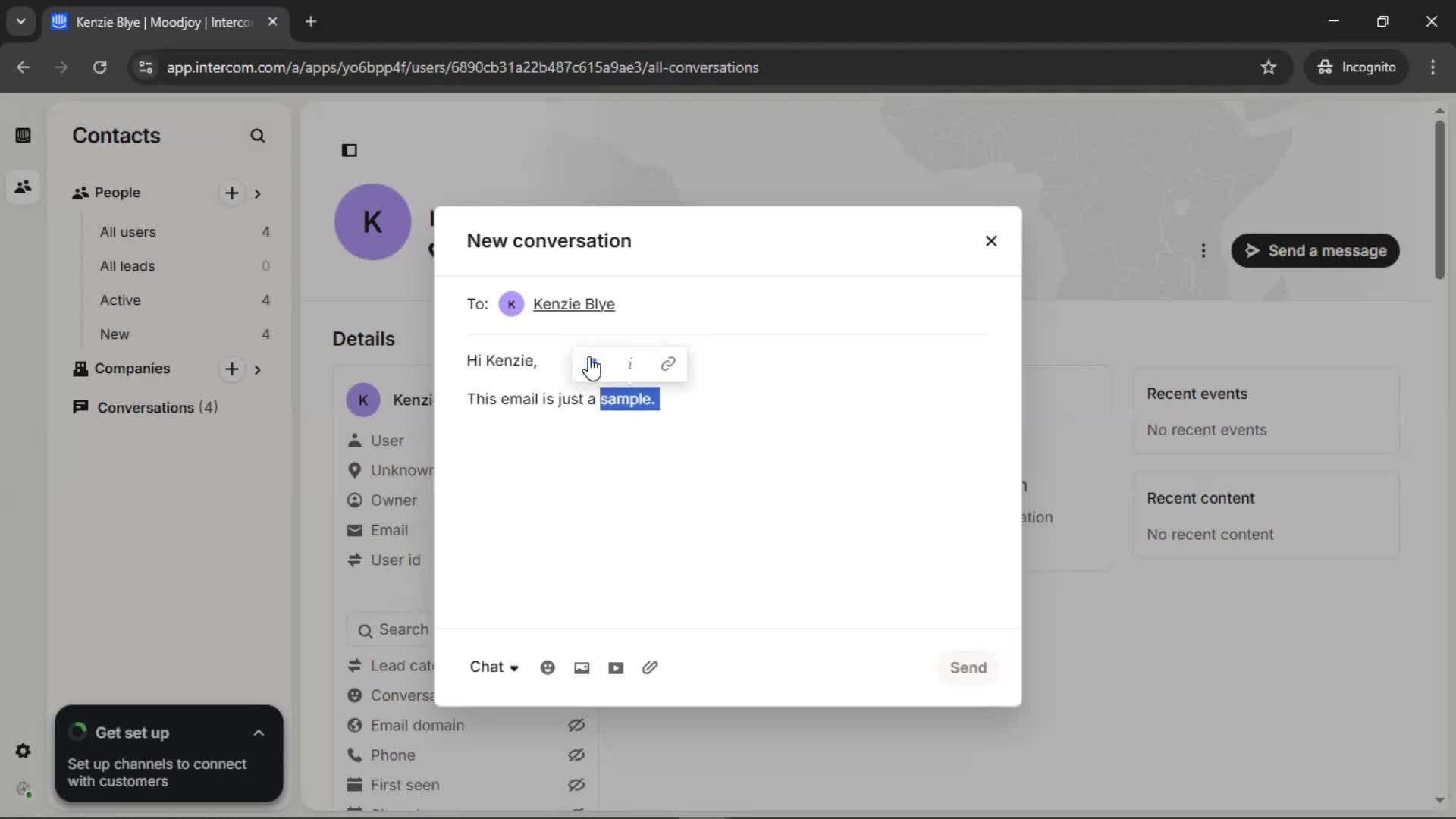Open the three-dot more options menu

(x=1203, y=251)
